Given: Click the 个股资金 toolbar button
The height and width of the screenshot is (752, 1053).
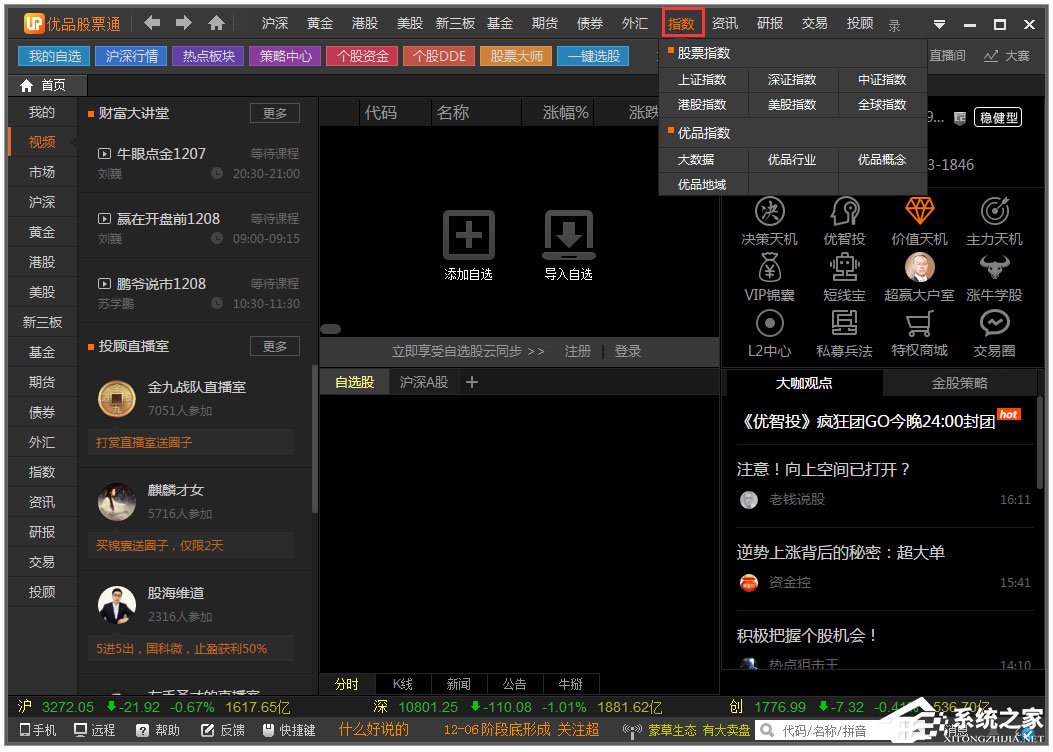Looking at the screenshot, I should tap(362, 56).
